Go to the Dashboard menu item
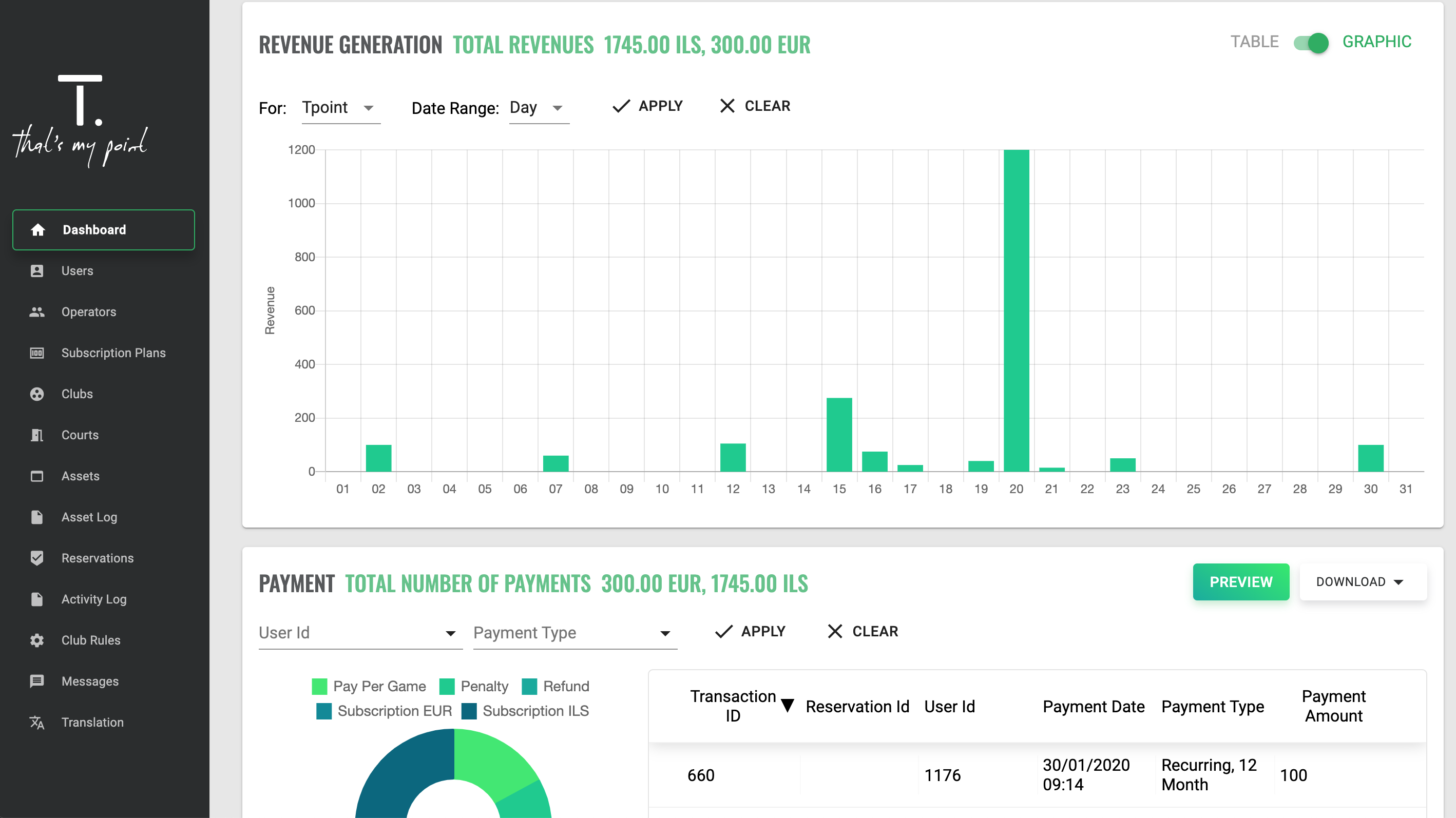Viewport: 1456px width, 818px height. 103,230
